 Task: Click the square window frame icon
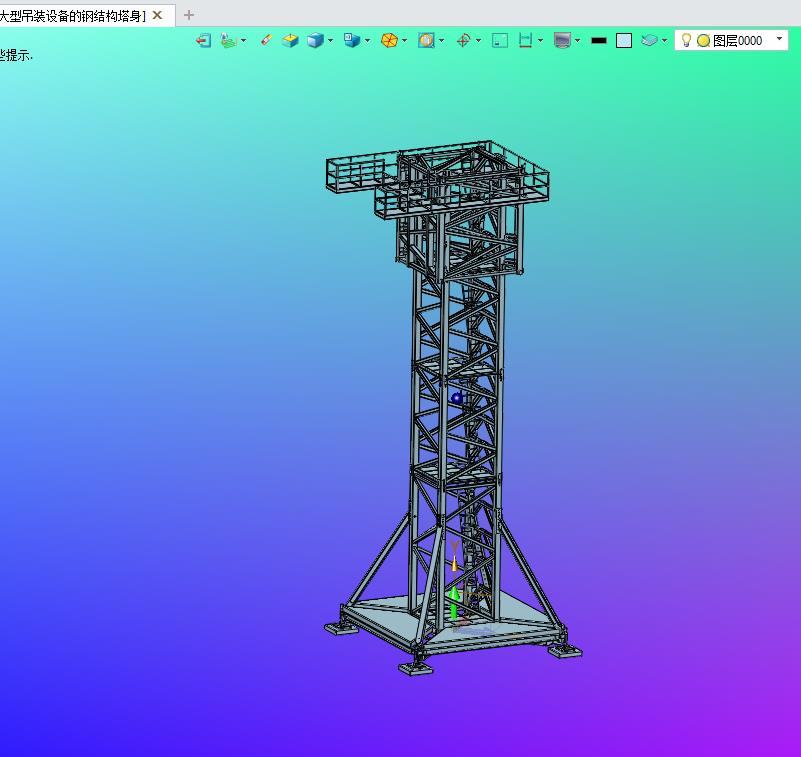point(500,41)
